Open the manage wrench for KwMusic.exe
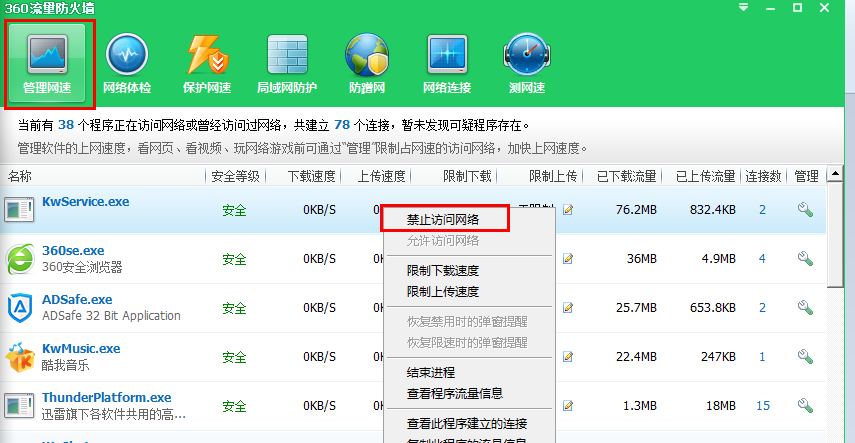The width and height of the screenshot is (855, 443). 805,356
